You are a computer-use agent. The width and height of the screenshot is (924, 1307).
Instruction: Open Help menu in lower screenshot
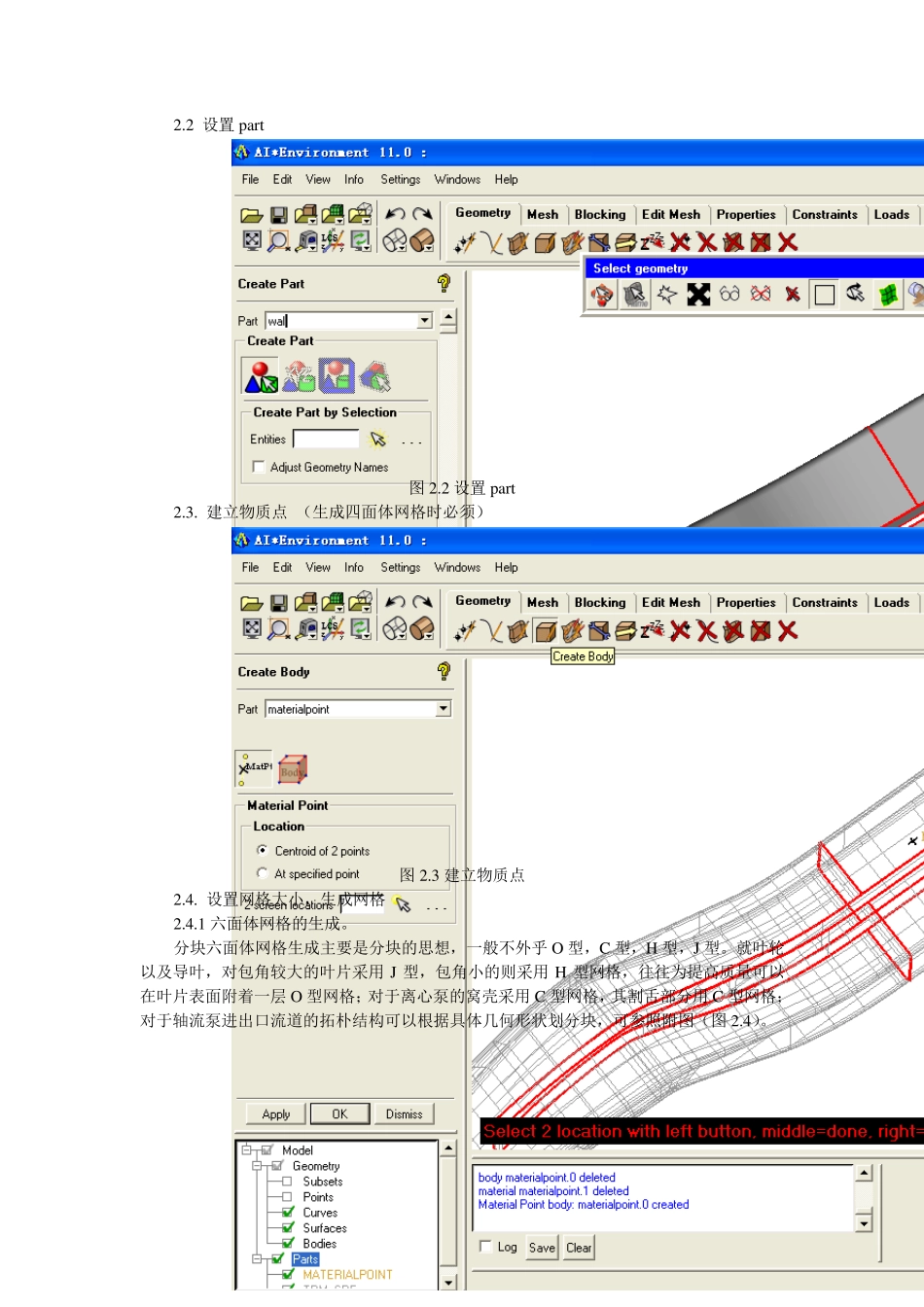click(506, 568)
